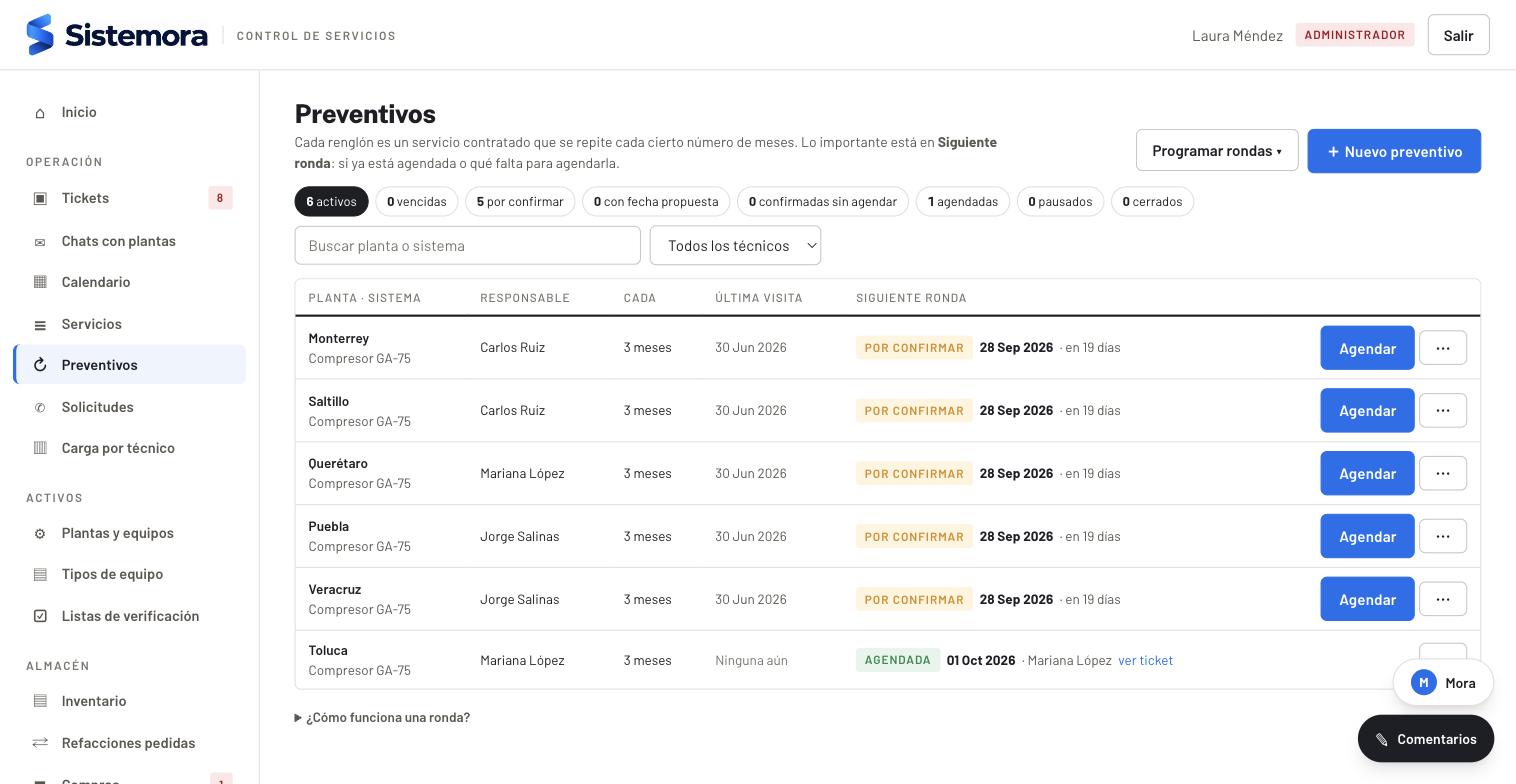1516x784 pixels.
Task: Filter by 0 vencidas chip
Action: [417, 202]
